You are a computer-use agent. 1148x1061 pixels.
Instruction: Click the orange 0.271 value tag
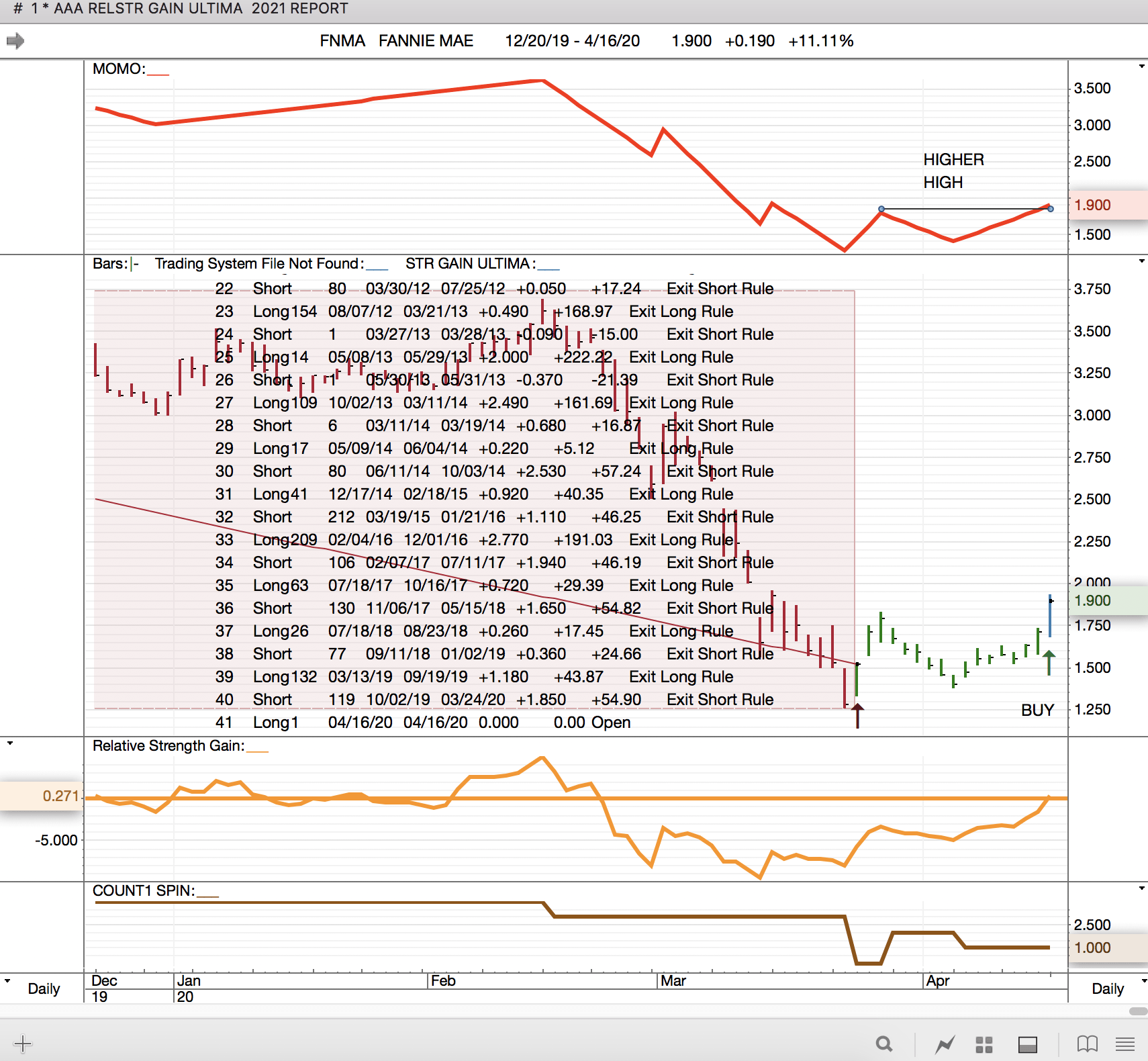(x=42, y=796)
